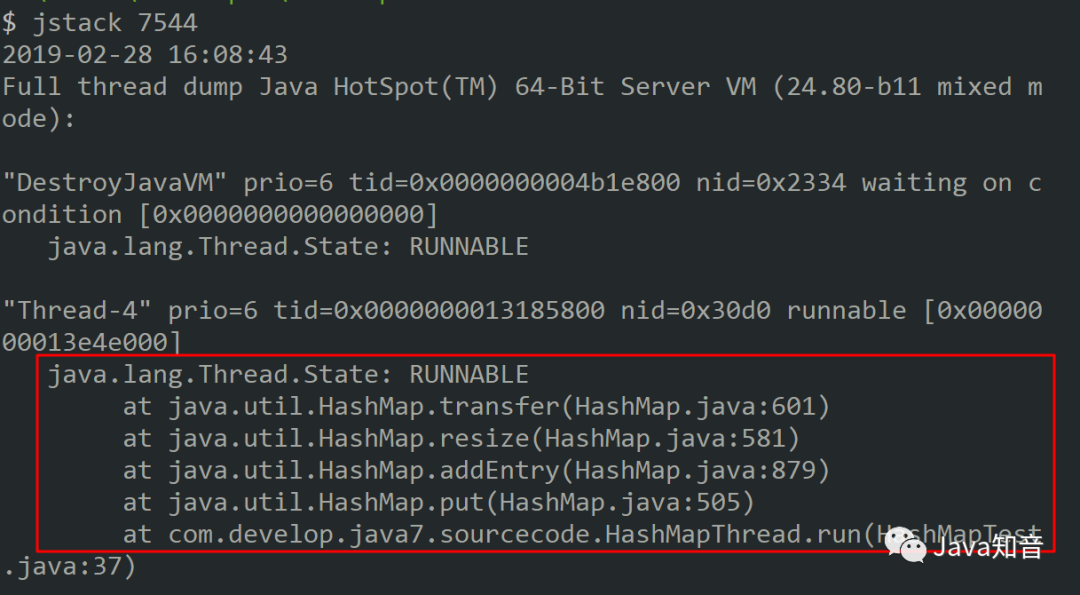The width and height of the screenshot is (1080, 595).
Task: Click the '.java:37)' trailing line
Action: tap(70, 567)
